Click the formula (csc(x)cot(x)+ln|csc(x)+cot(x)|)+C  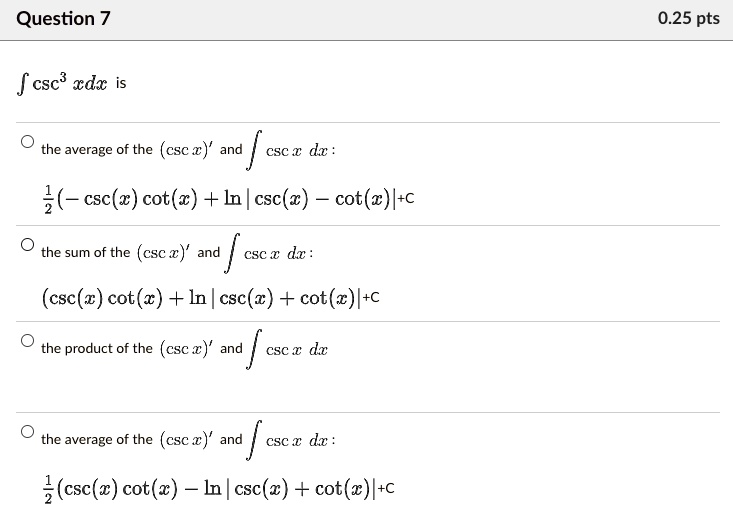point(211,298)
